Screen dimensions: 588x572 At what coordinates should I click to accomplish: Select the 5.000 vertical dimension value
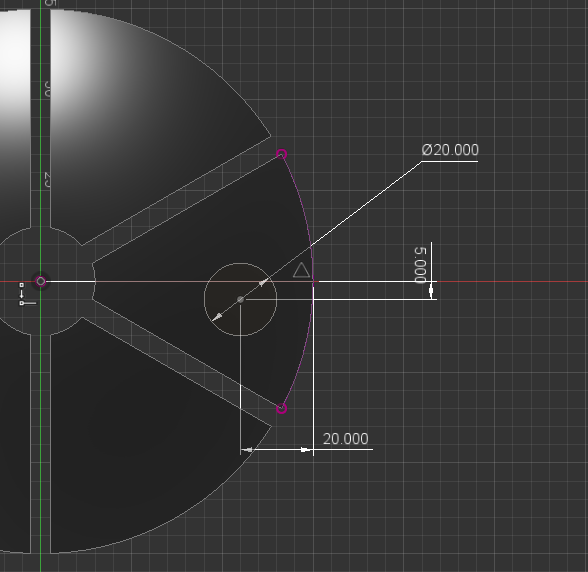pos(421,265)
